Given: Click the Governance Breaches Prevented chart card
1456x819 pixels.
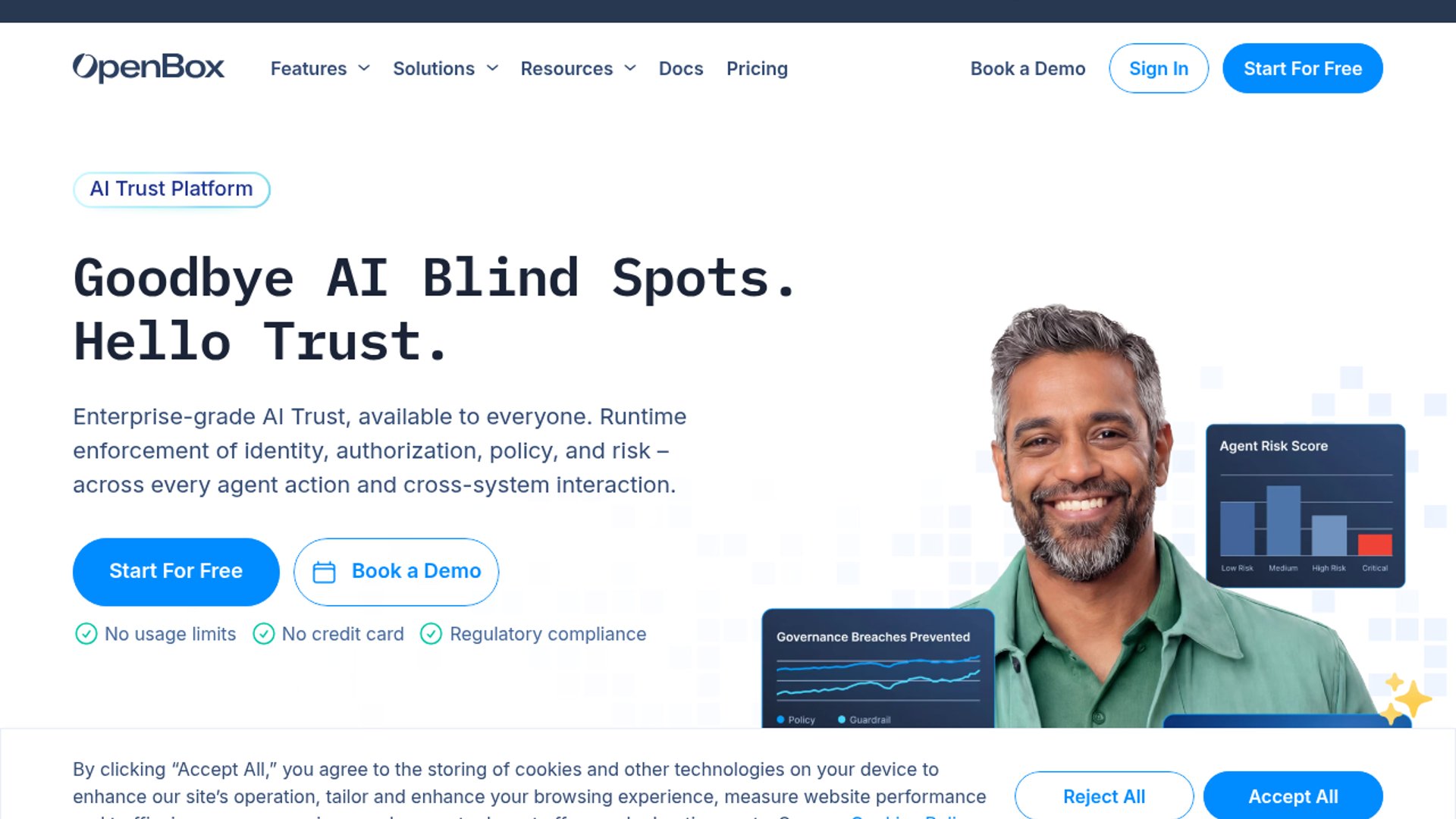Looking at the screenshot, I should pos(878,669).
